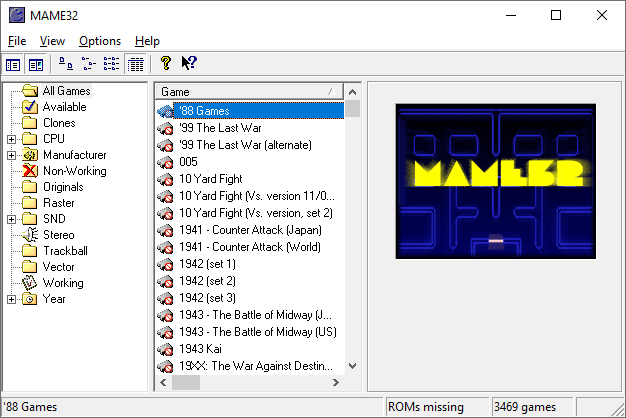Expand the Manufacturer tree node

(12, 155)
